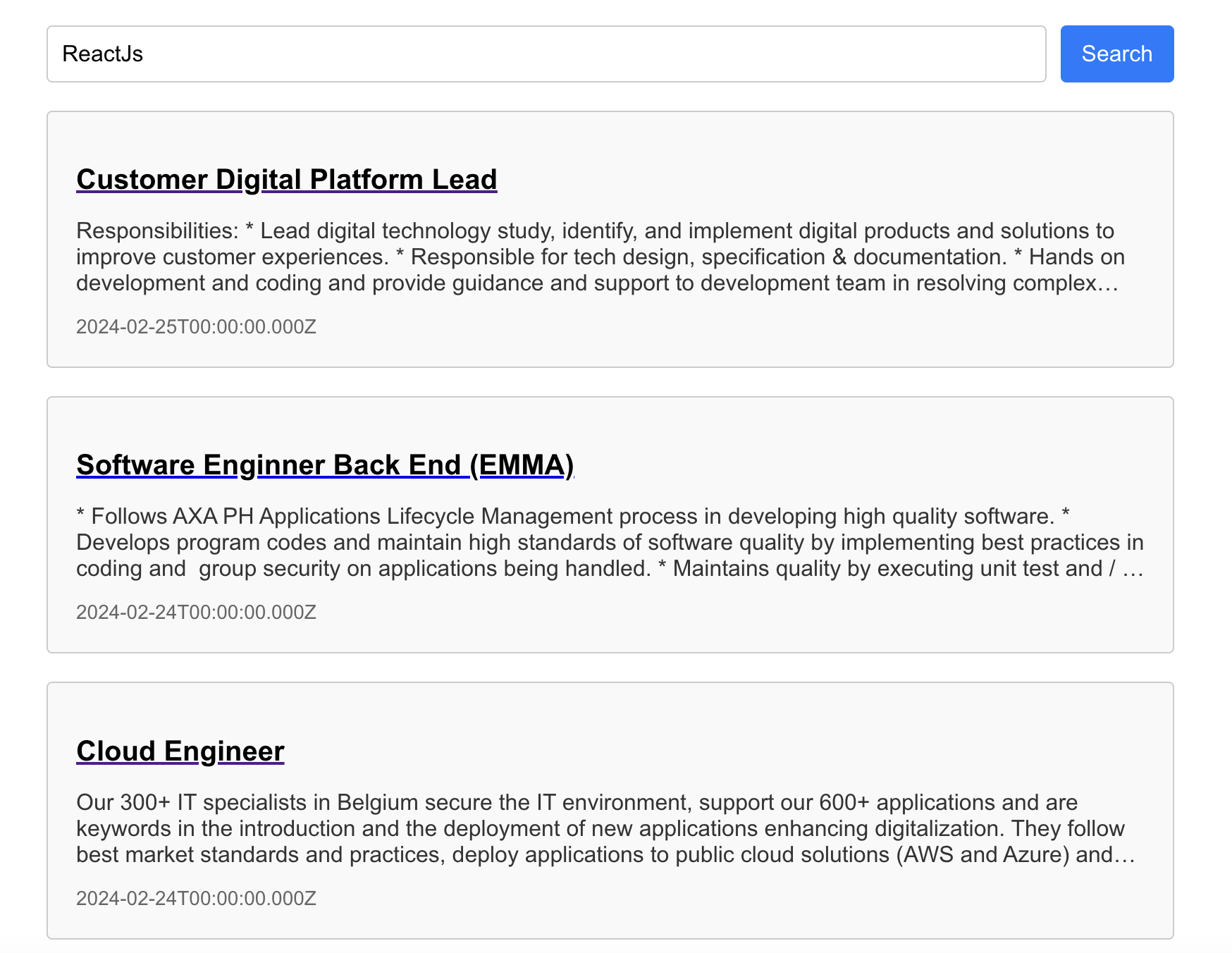Click the Cloud Engineer job card

610,811
